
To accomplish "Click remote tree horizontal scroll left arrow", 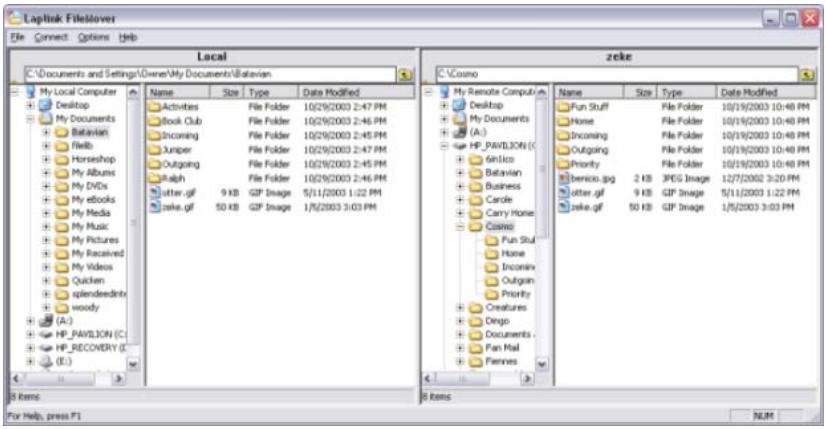I will (428, 378).
